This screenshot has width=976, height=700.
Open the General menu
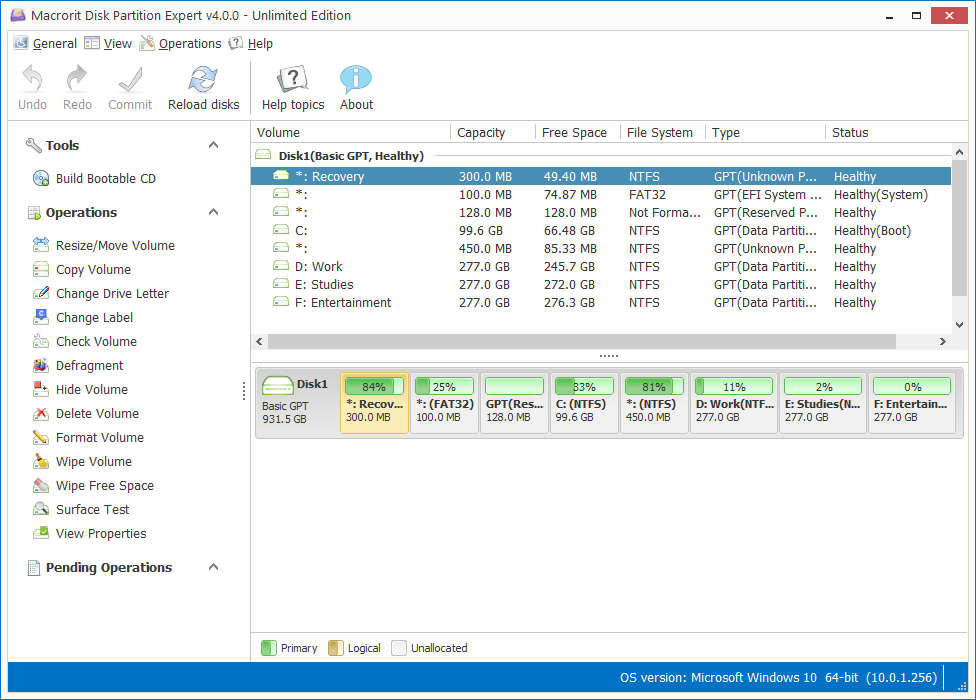[45, 44]
